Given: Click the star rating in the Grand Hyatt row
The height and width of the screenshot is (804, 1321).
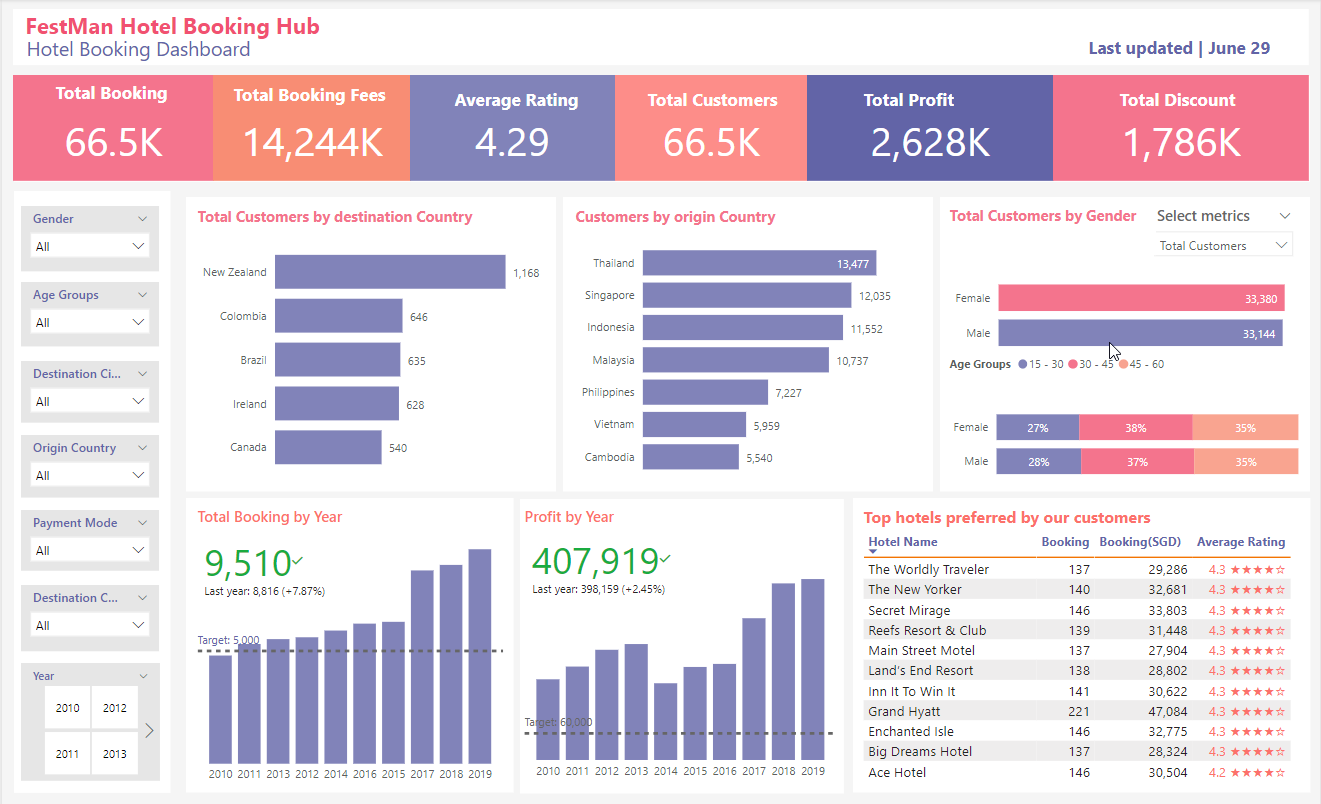Looking at the screenshot, I should click(1257, 711).
